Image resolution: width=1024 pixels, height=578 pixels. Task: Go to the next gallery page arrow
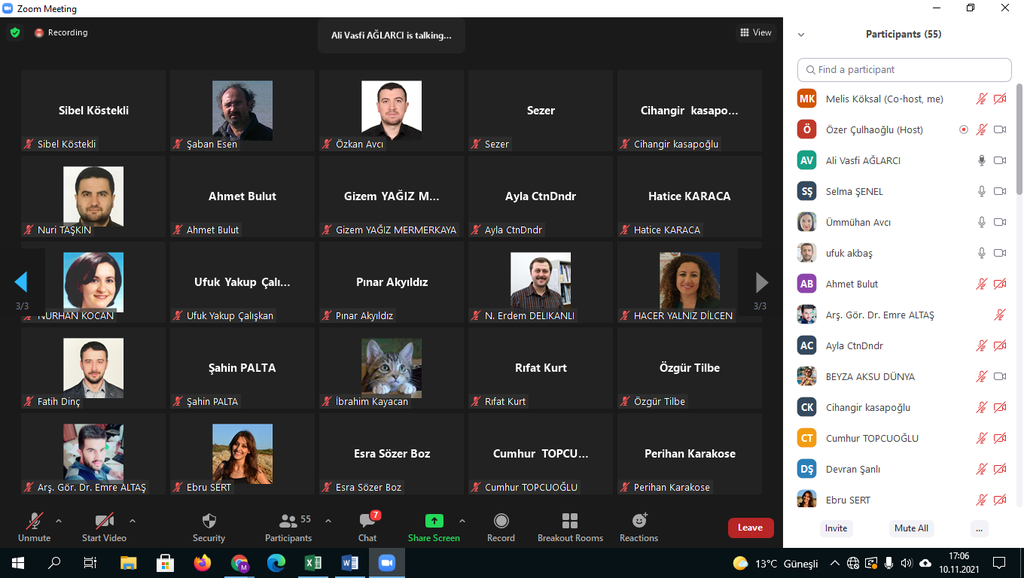(761, 282)
